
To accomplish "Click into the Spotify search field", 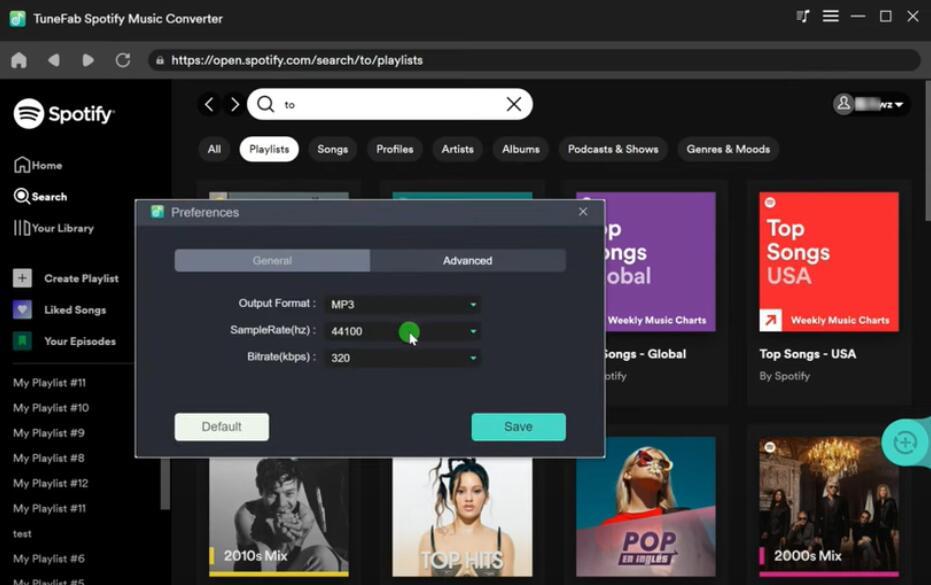I will (390, 105).
